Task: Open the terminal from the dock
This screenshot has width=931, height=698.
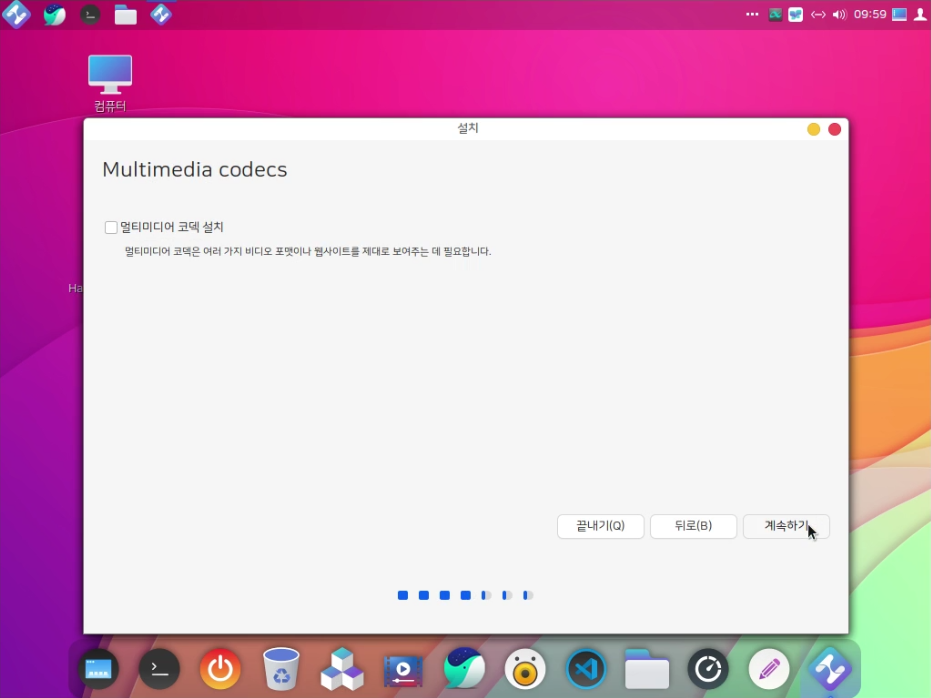Action: click(159, 668)
